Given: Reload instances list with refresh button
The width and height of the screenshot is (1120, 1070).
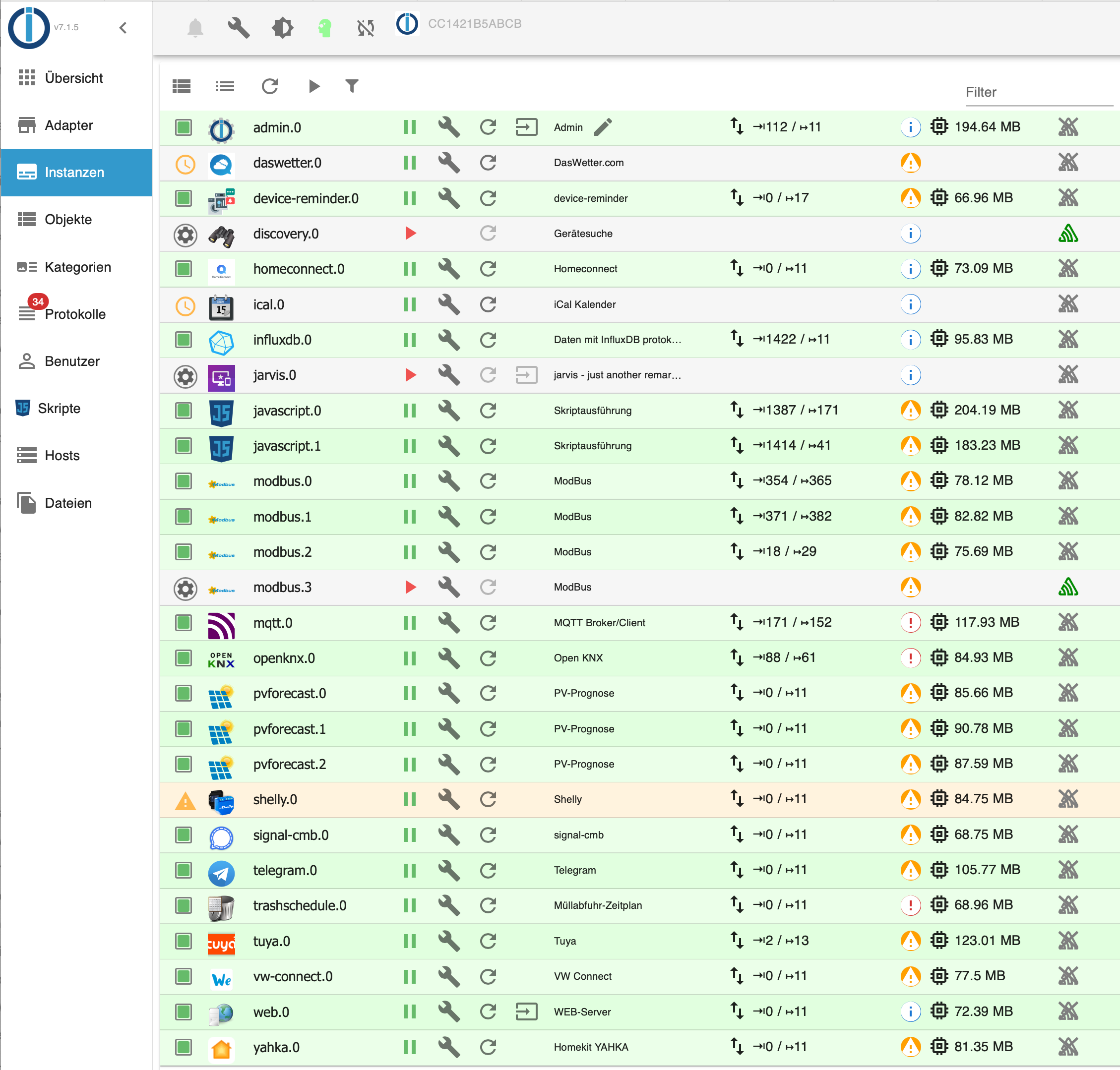Looking at the screenshot, I should point(270,86).
